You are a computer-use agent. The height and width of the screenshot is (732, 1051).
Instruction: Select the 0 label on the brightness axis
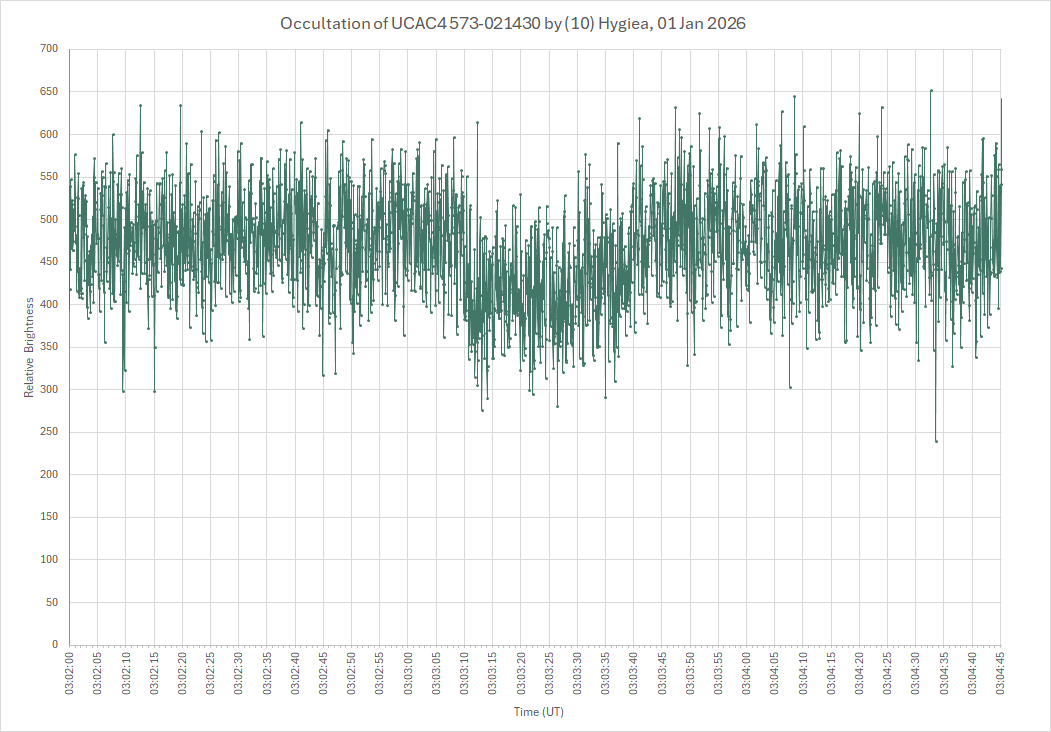pos(55,645)
